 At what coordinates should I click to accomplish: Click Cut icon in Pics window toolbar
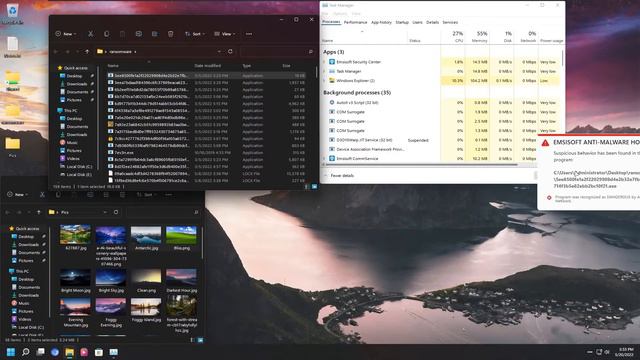click(x=42, y=195)
